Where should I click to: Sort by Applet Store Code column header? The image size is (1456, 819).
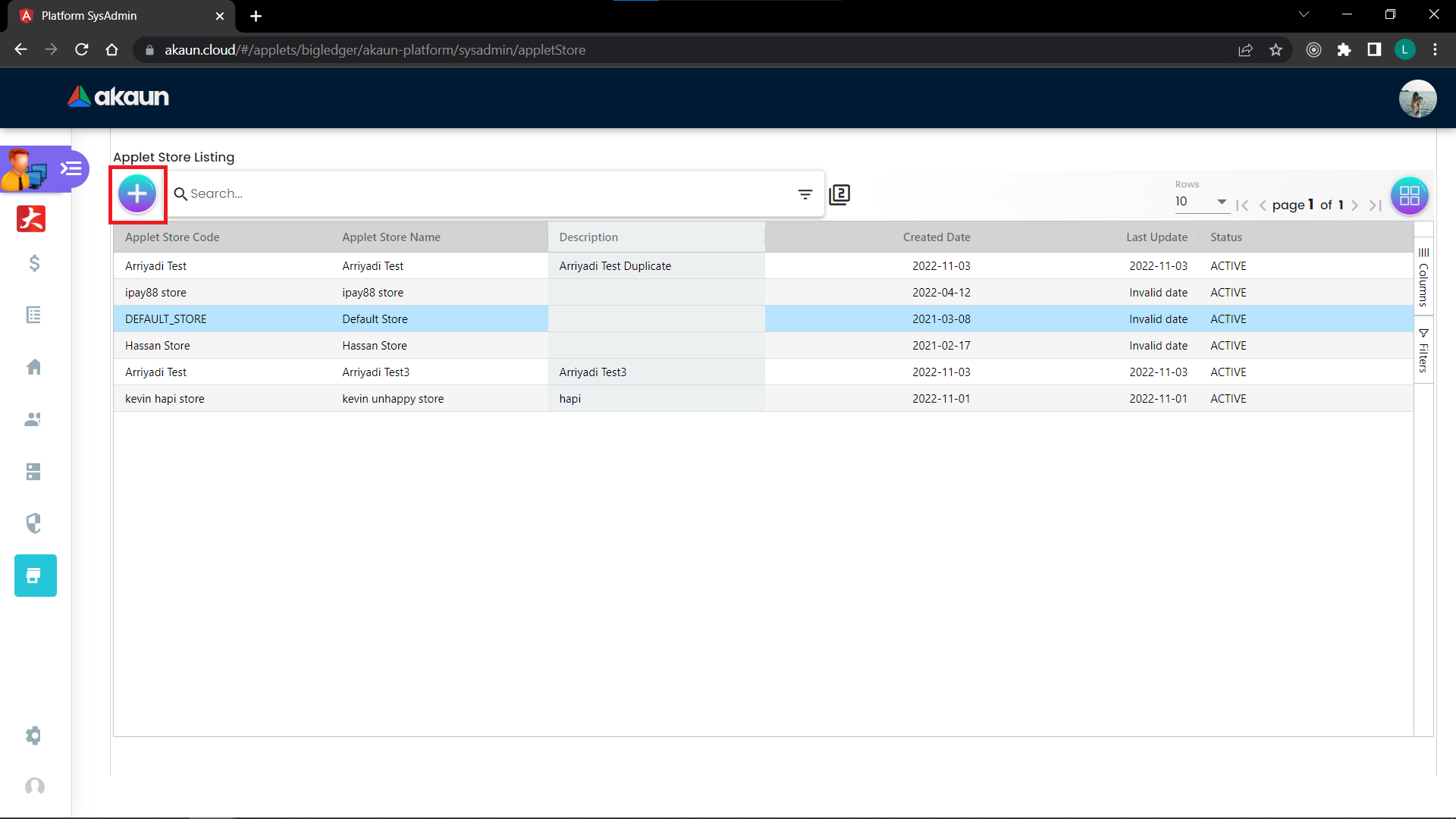[172, 237]
